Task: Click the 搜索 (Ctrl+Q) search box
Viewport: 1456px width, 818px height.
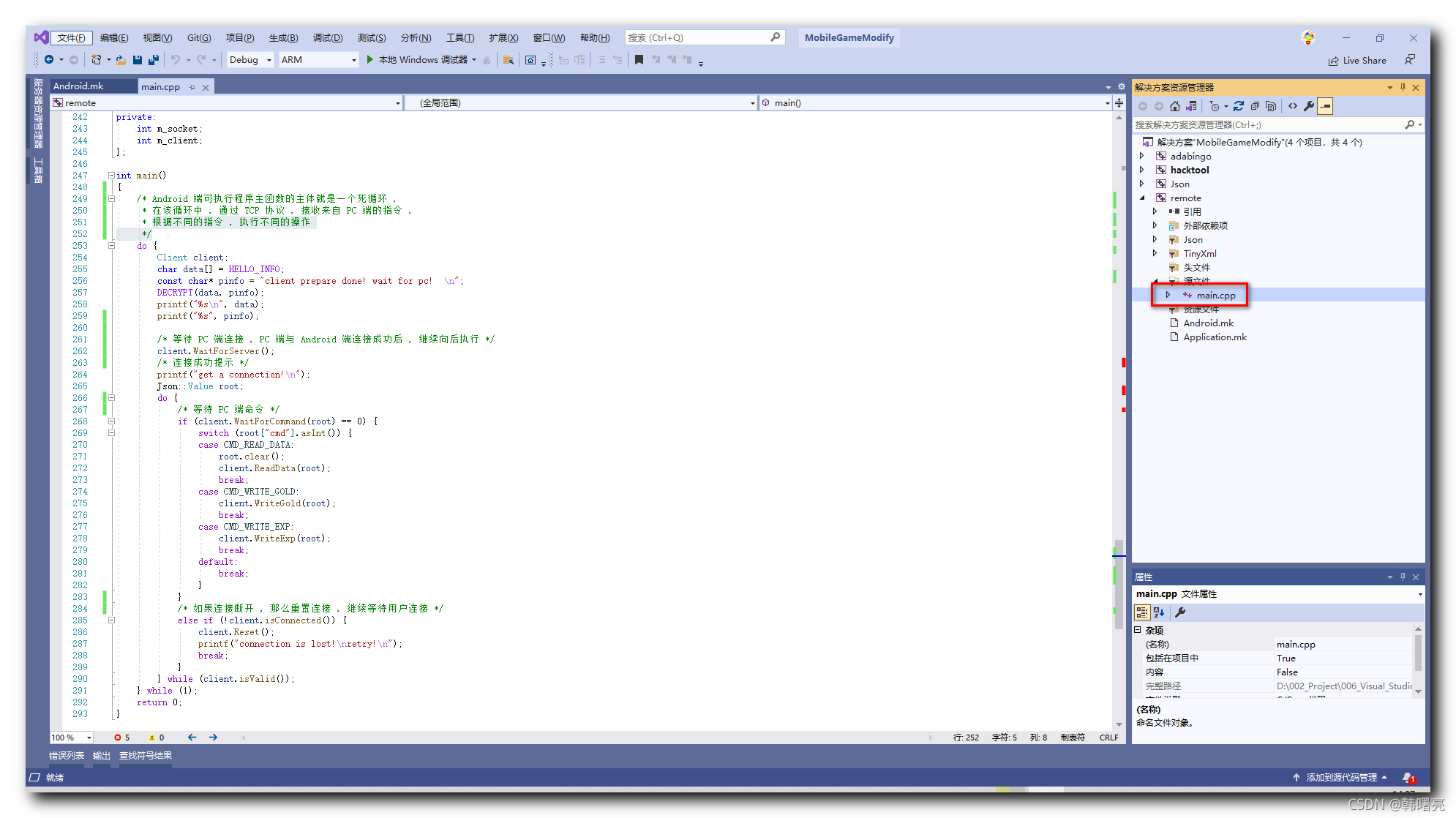Action: click(705, 37)
